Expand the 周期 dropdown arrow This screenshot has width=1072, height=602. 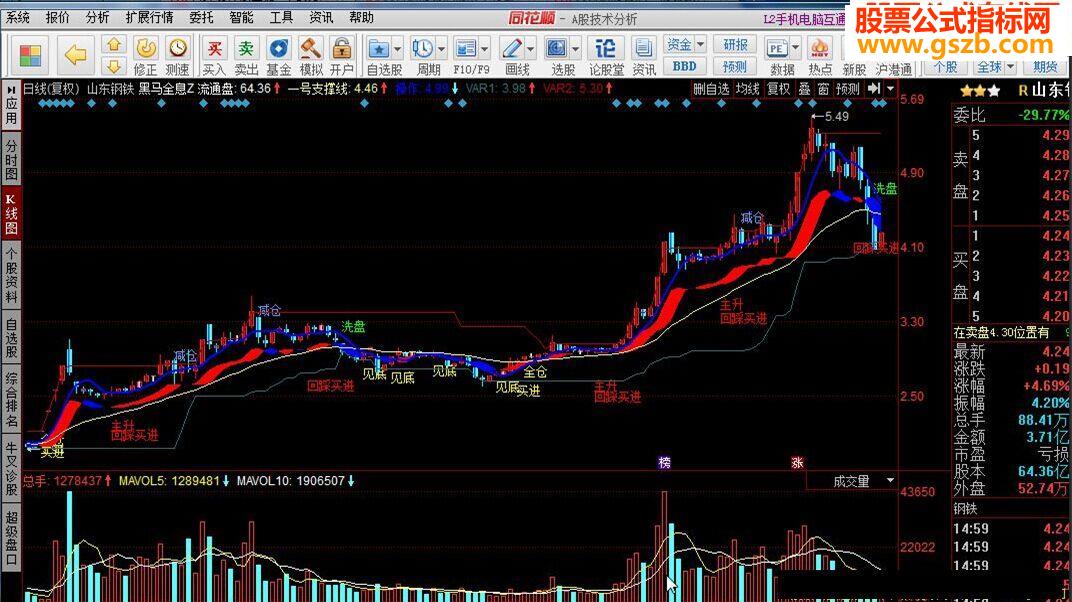click(441, 49)
